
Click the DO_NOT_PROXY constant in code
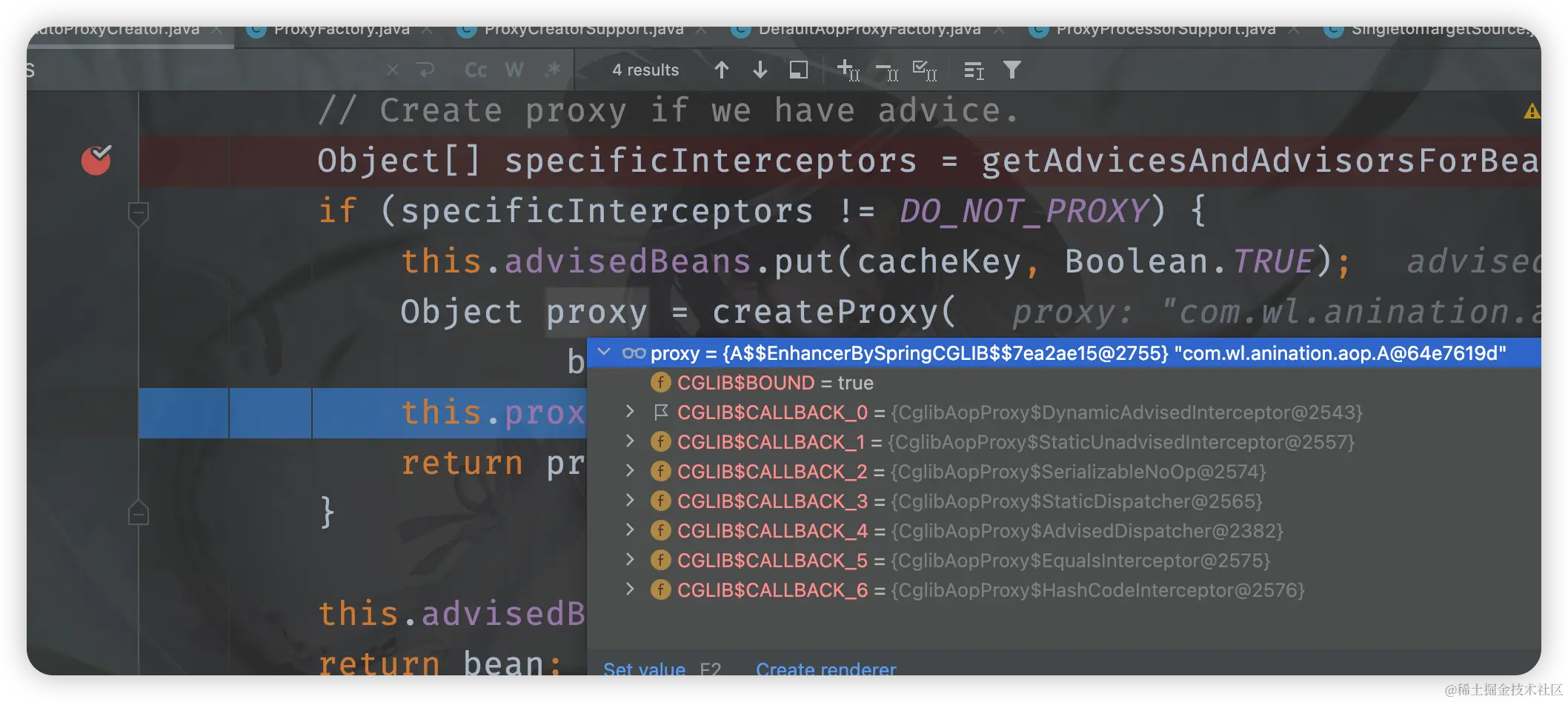click(1024, 211)
